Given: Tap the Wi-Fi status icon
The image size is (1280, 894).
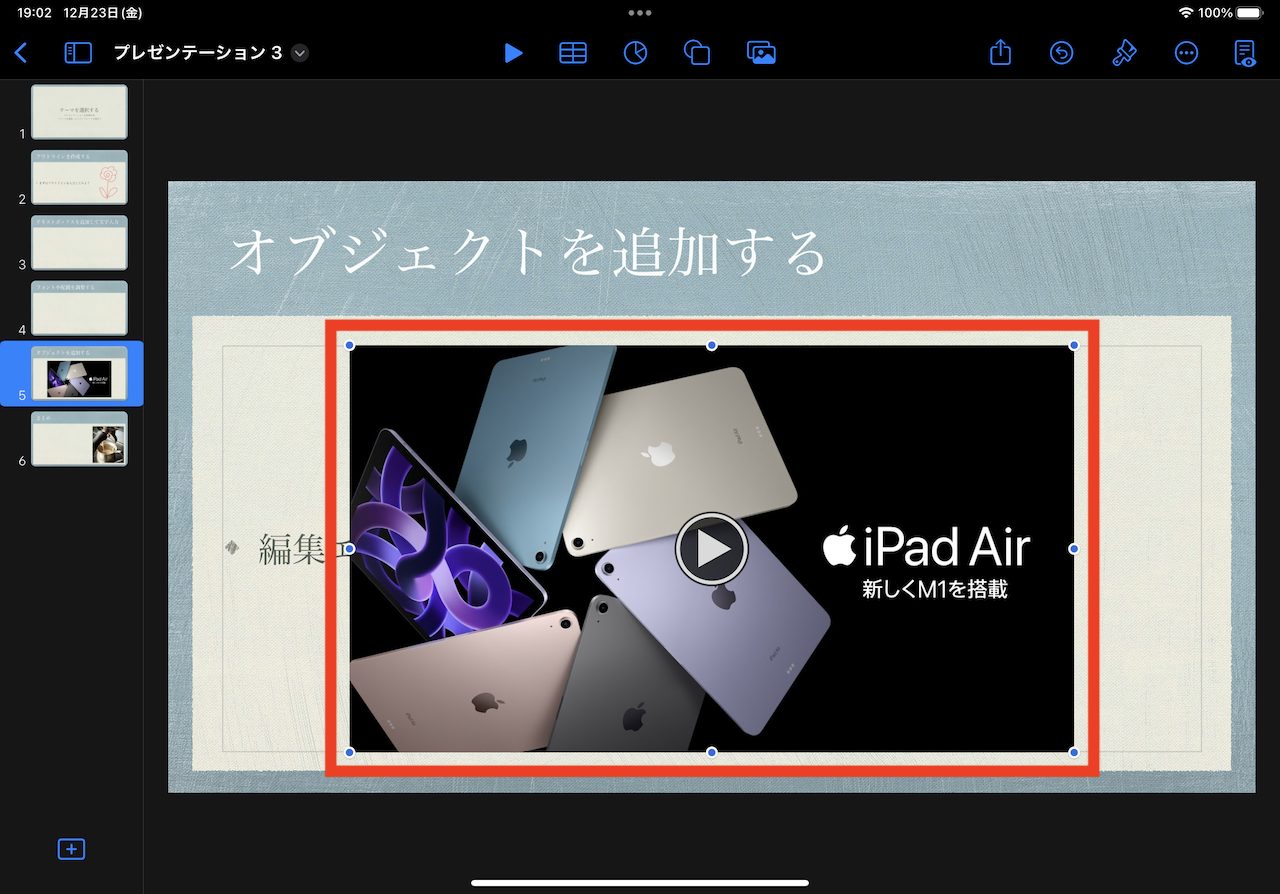Looking at the screenshot, I should [1186, 13].
